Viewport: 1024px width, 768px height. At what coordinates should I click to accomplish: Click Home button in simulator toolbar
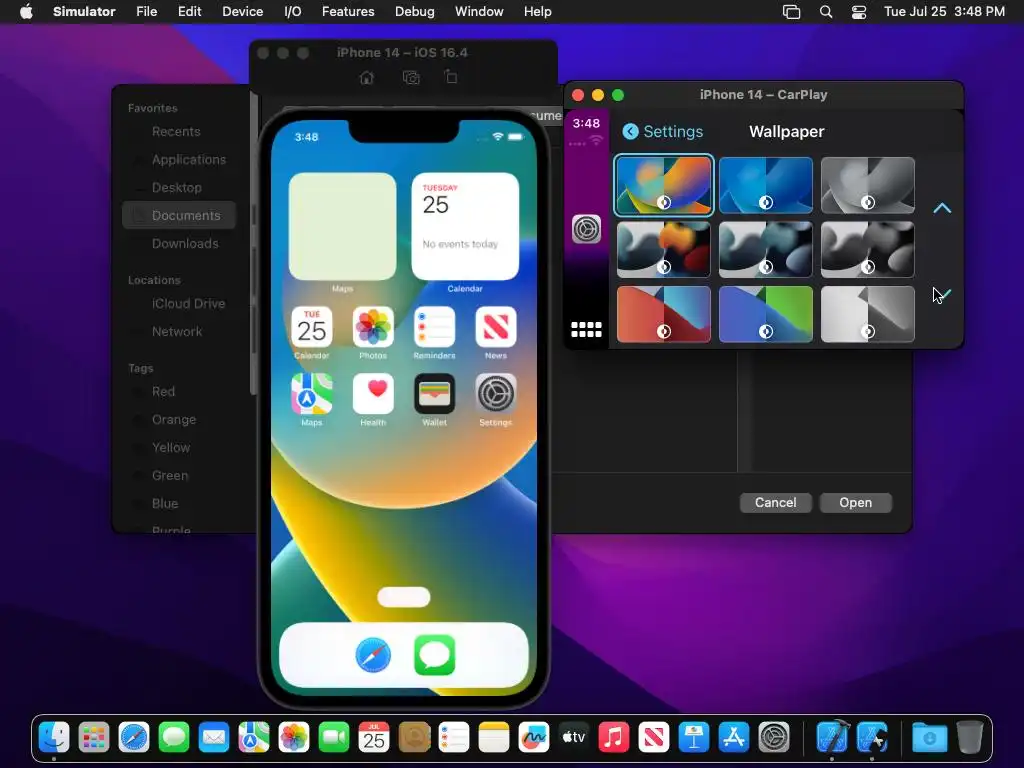(x=366, y=78)
